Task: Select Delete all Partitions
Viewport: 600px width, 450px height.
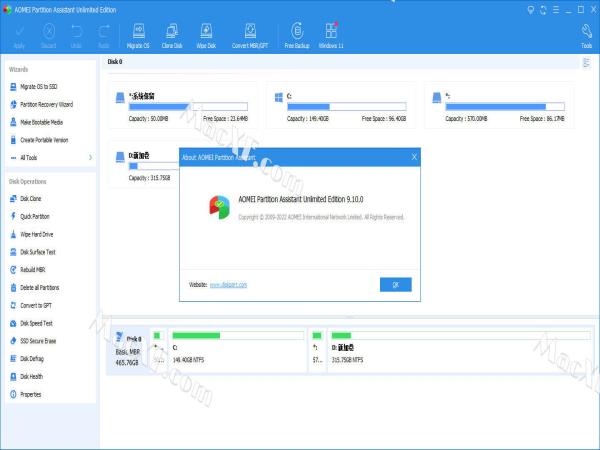Action: click(x=39, y=288)
